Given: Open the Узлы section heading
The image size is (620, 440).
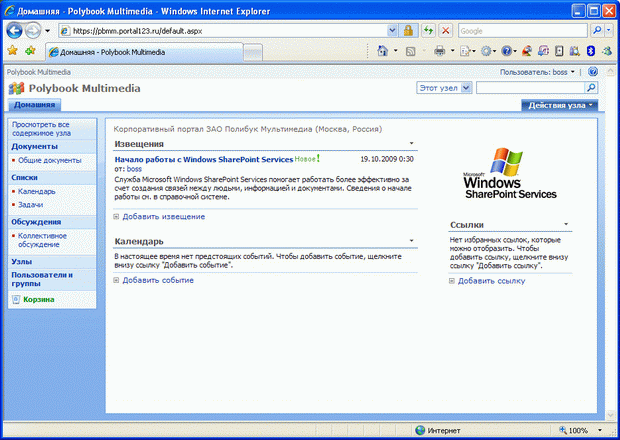Looking at the screenshot, I should pos(21,262).
